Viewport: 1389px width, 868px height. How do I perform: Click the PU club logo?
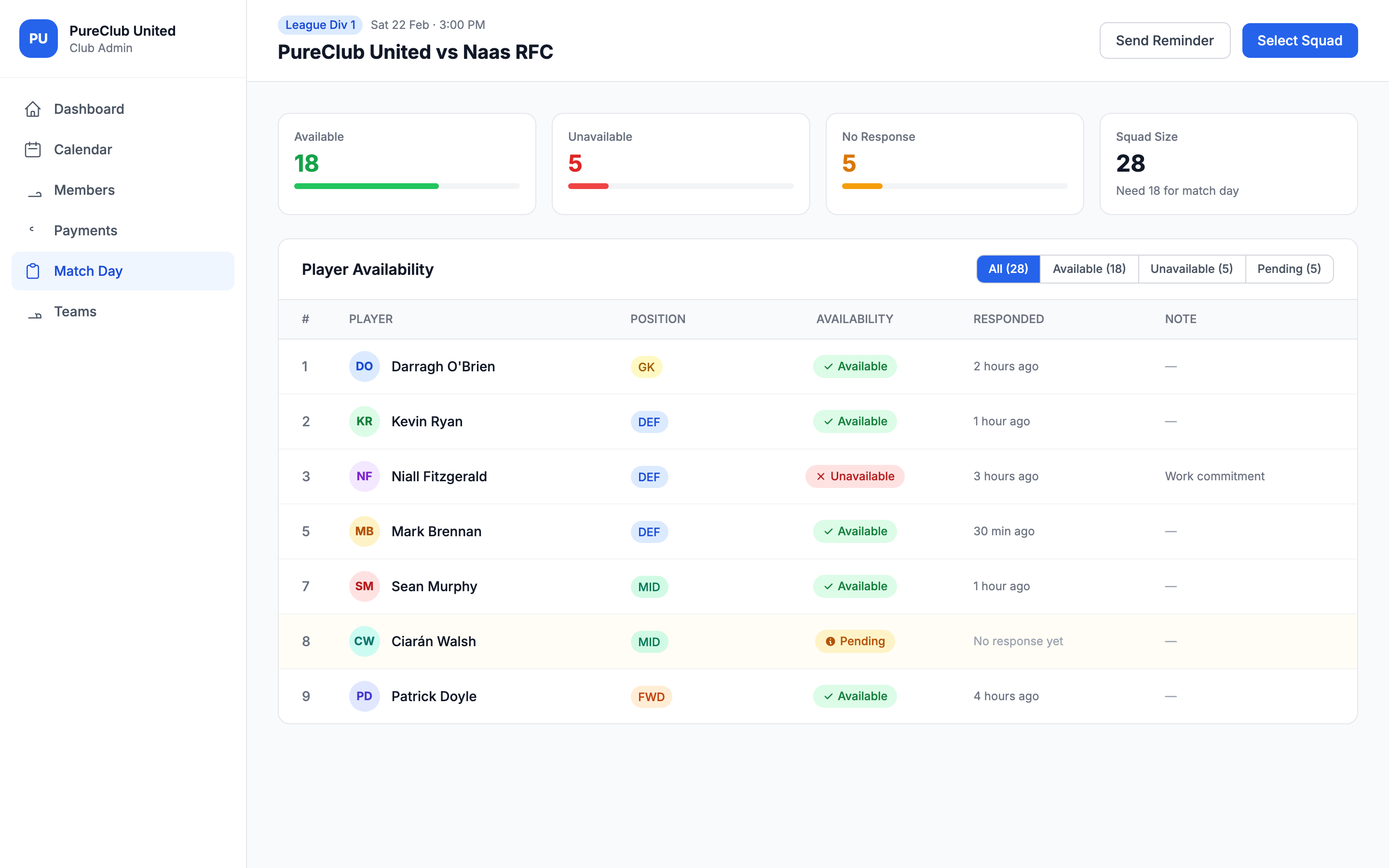click(x=39, y=39)
